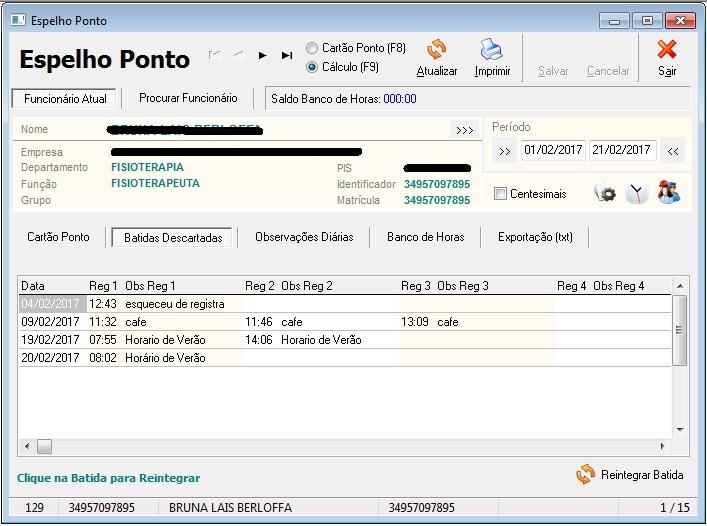Click the Procurar Funcionário button
The image size is (707, 526).
click(x=188, y=98)
